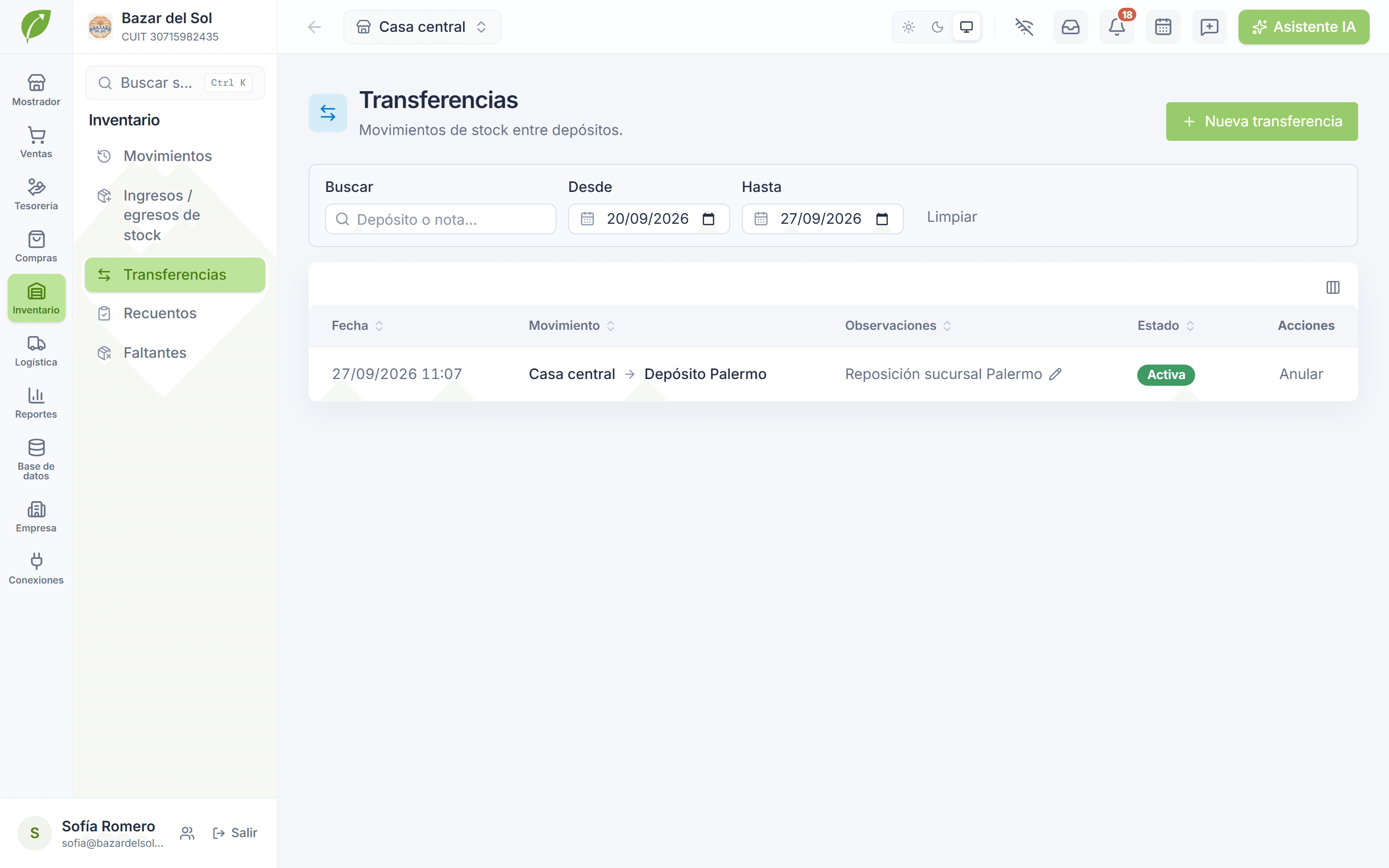Open the switch user icon beside Sofía Romero

tap(187, 833)
